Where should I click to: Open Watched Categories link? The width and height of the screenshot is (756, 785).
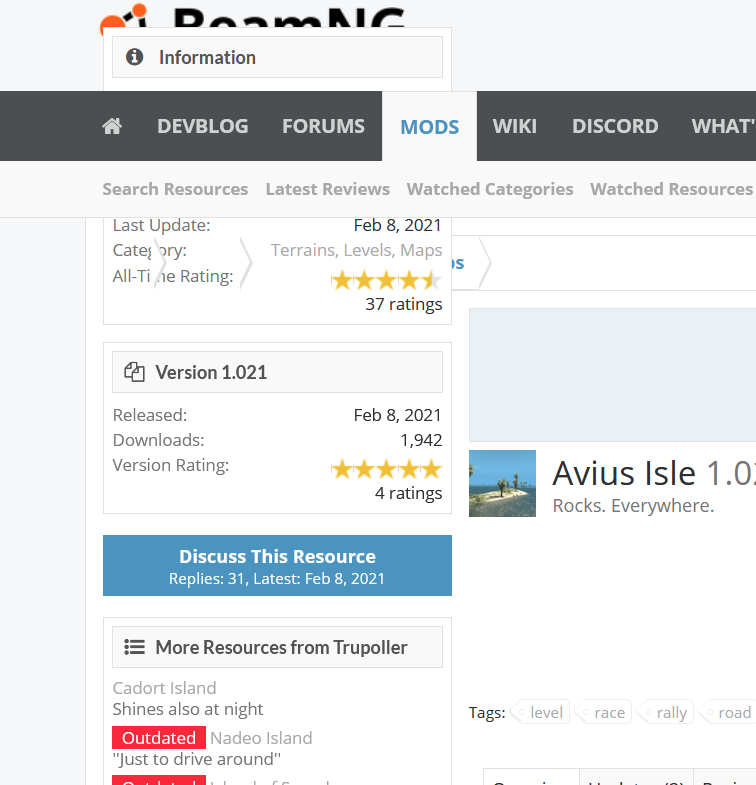pyautogui.click(x=490, y=189)
